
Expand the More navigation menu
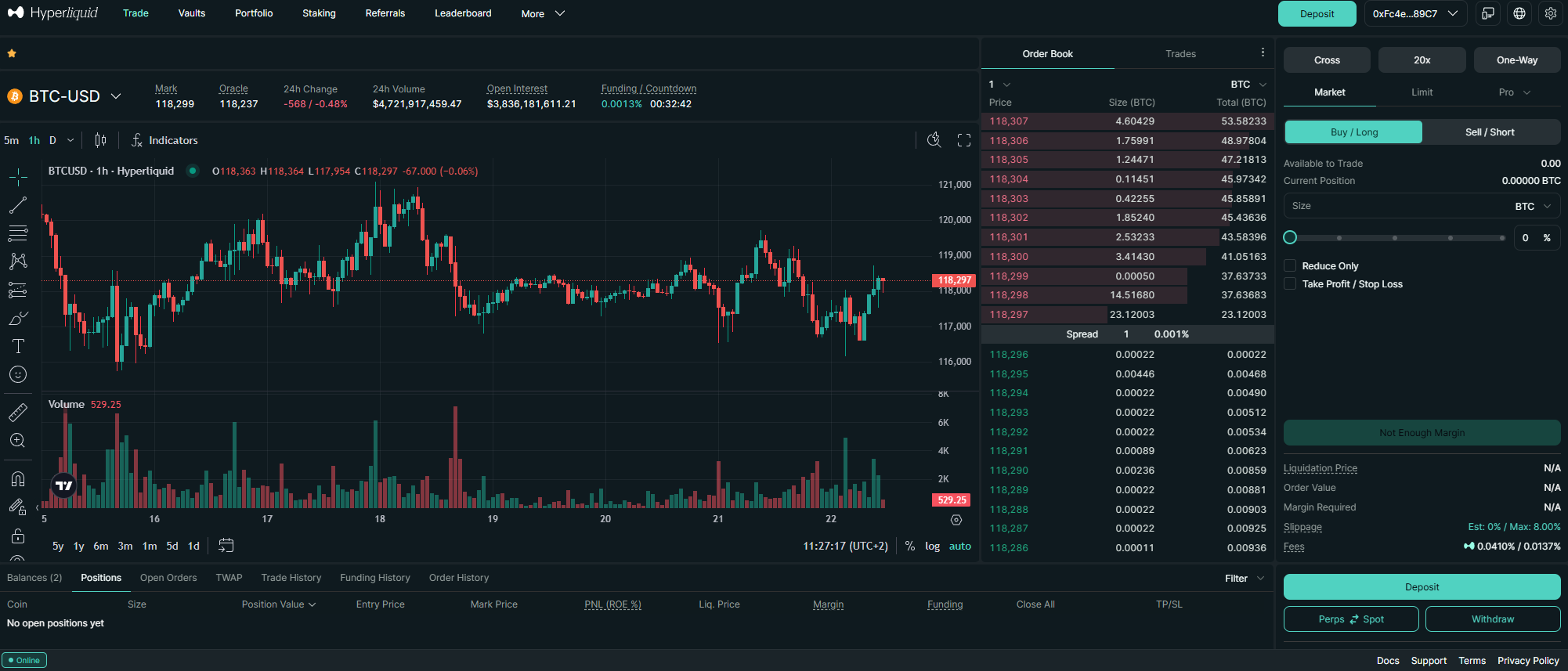[543, 13]
